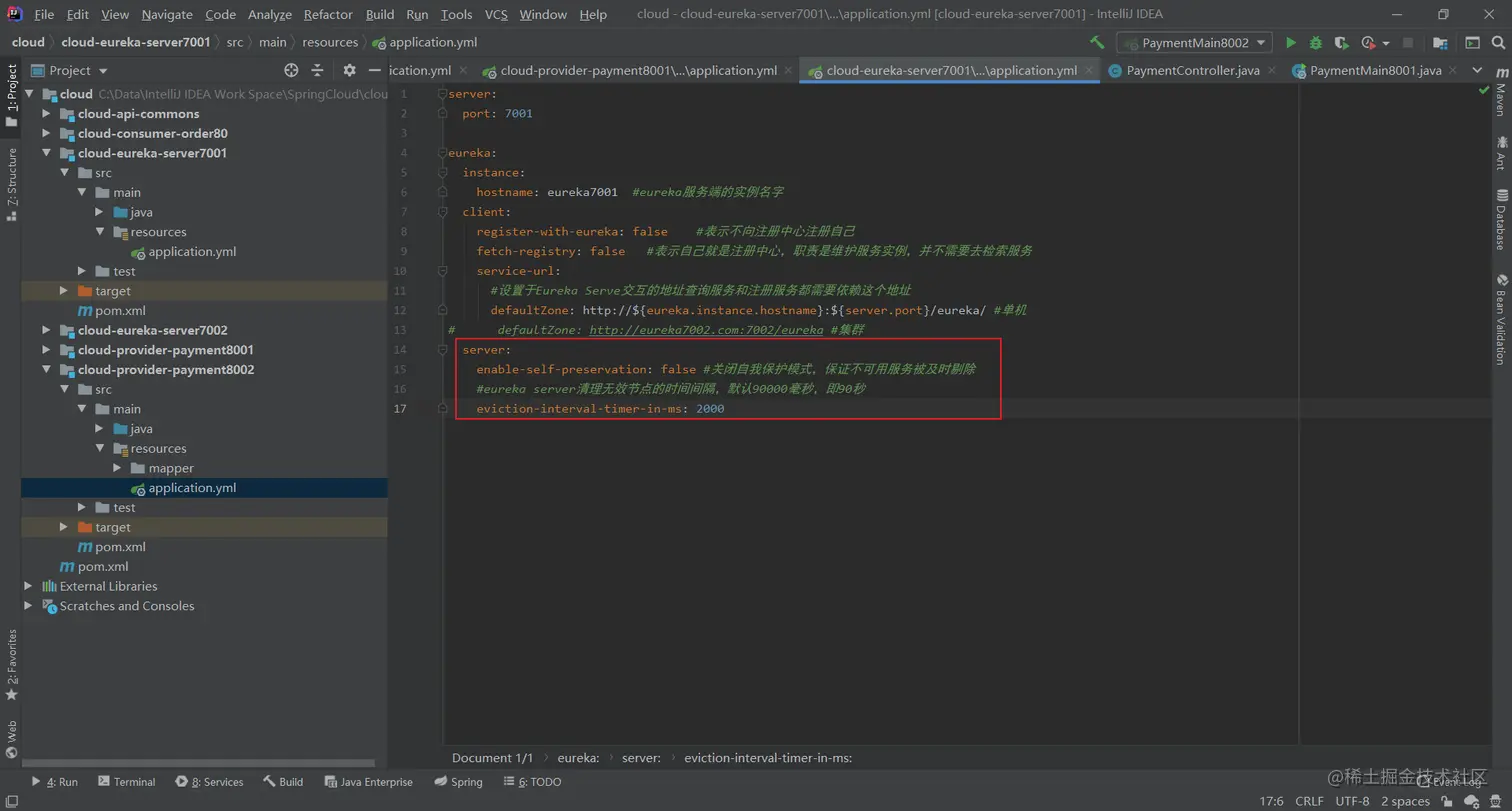Open Project panel settings gear
This screenshot has height=811, width=1512.
pyautogui.click(x=349, y=70)
